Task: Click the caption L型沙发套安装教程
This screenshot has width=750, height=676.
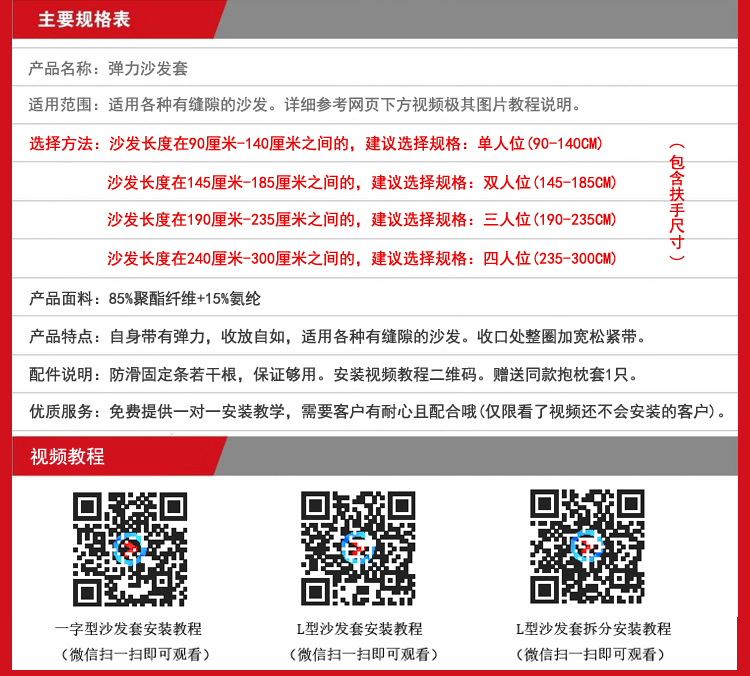Action: (x=359, y=629)
